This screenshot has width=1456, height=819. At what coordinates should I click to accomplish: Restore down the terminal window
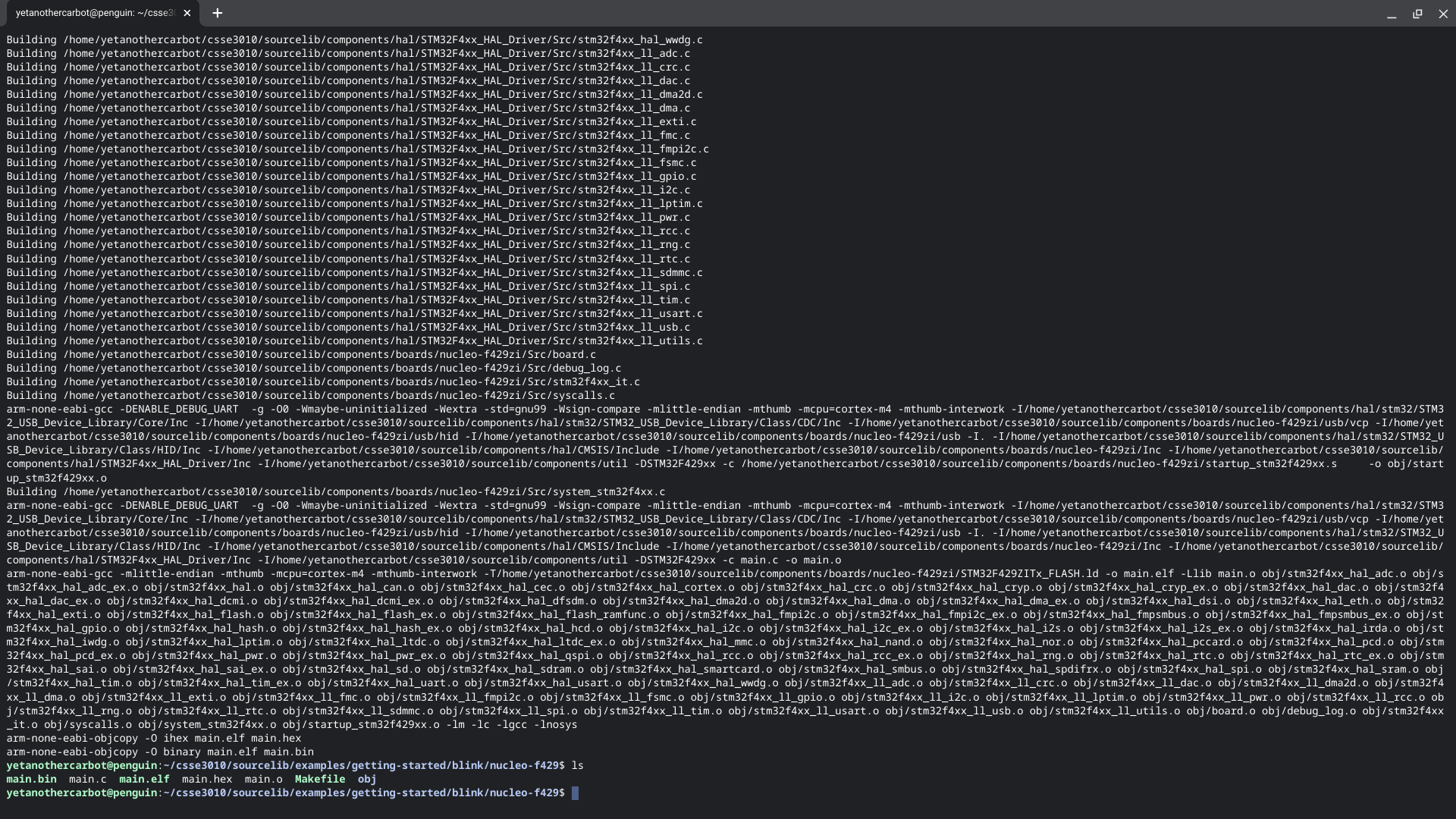click(x=1417, y=14)
